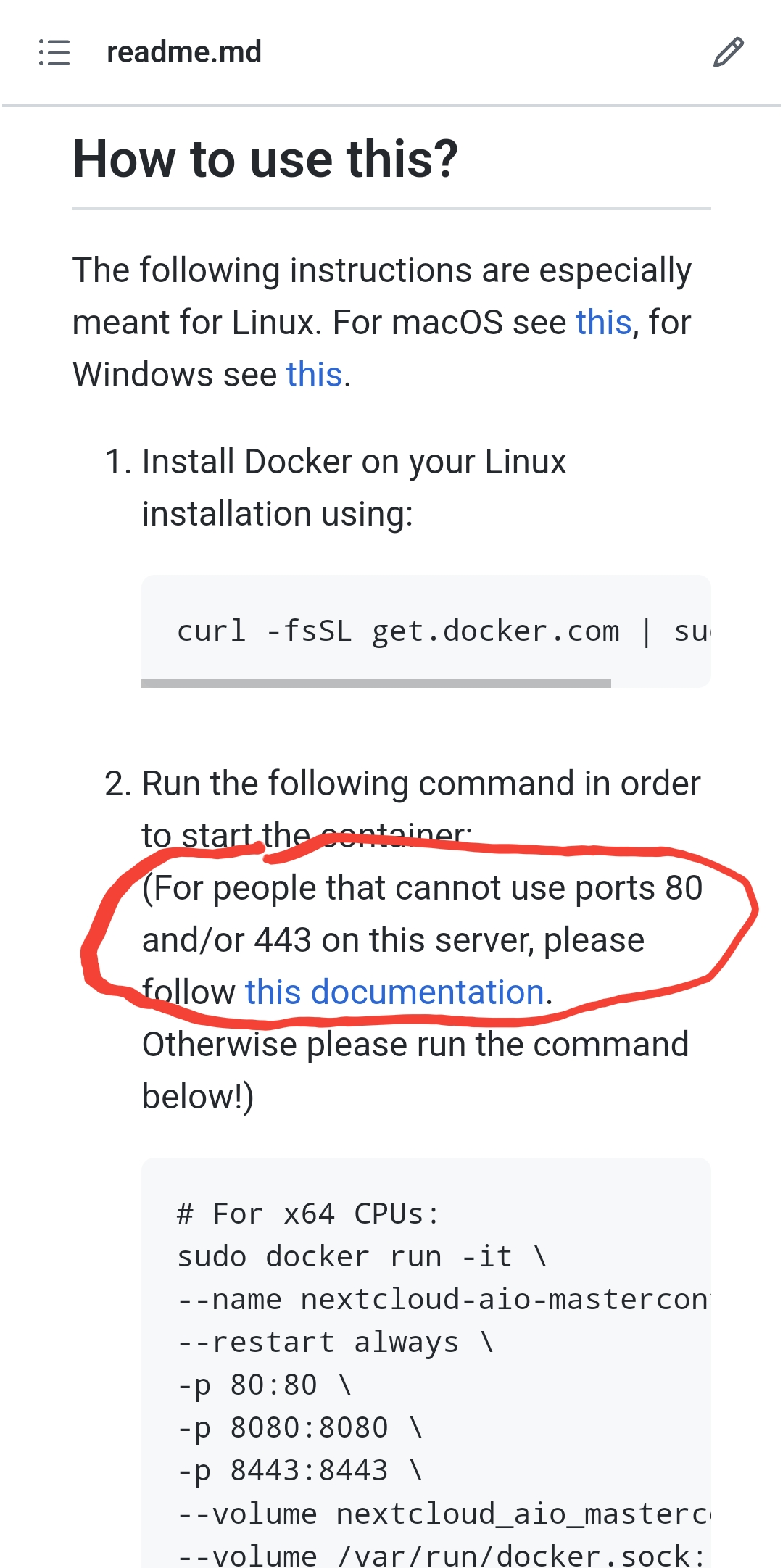This screenshot has height=1568, width=783.
Task: Select the curl get.docker.com code block
Action: point(399,630)
